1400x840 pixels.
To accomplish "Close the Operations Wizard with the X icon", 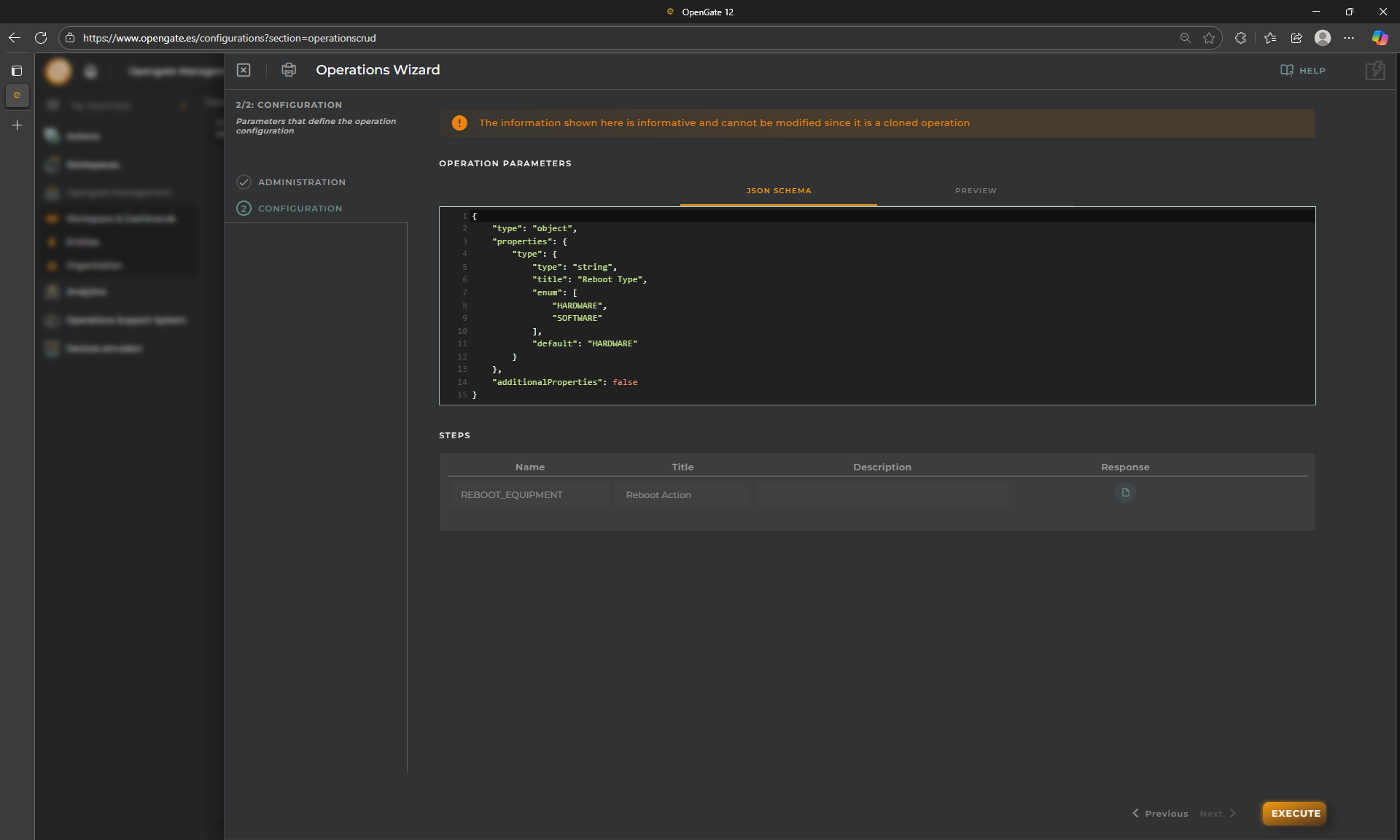I will 244,70.
